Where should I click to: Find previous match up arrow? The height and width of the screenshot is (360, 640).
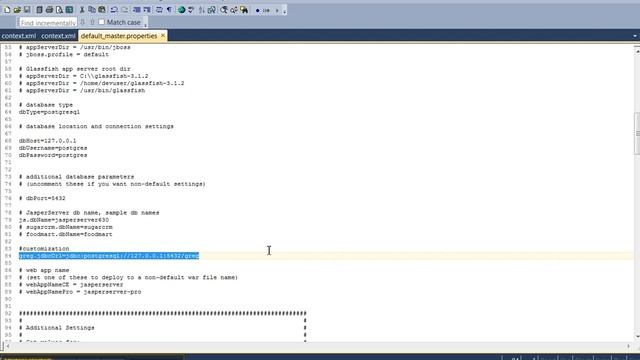click(x=92, y=22)
